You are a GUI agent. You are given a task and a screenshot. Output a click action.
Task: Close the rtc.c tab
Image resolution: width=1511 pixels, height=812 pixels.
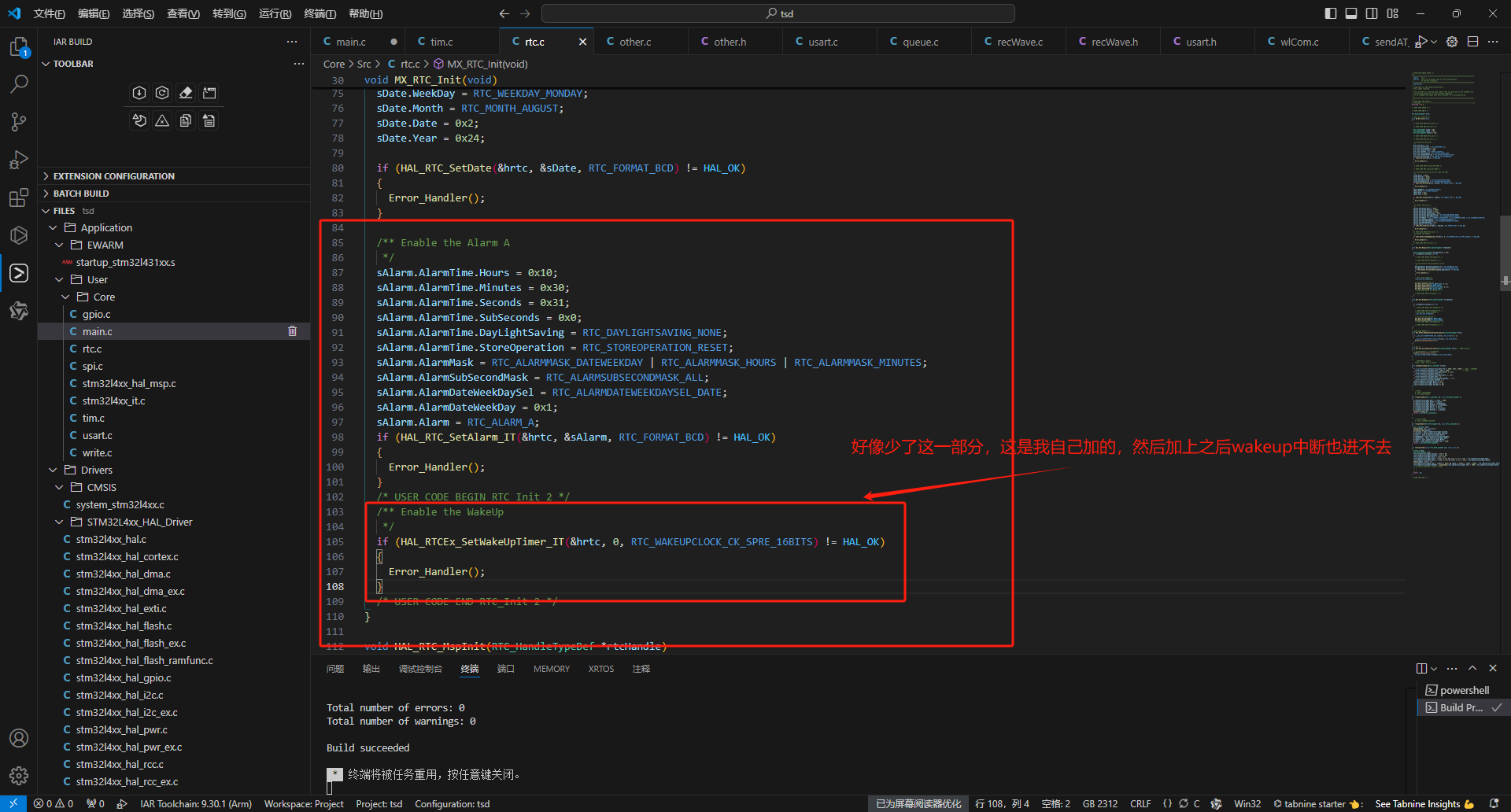[582, 42]
